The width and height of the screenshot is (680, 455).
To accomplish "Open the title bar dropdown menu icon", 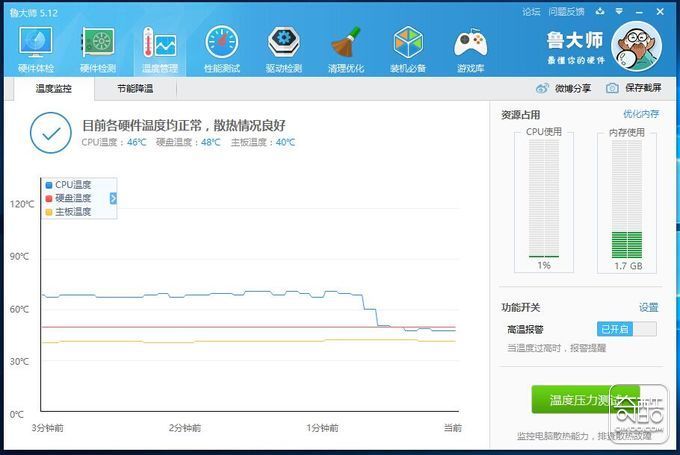I will tap(619, 12).
